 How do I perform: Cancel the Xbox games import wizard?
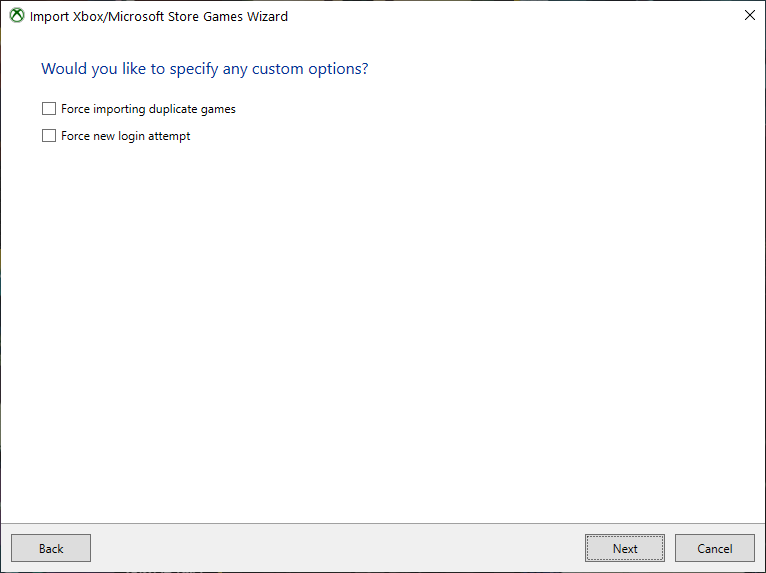[715, 548]
